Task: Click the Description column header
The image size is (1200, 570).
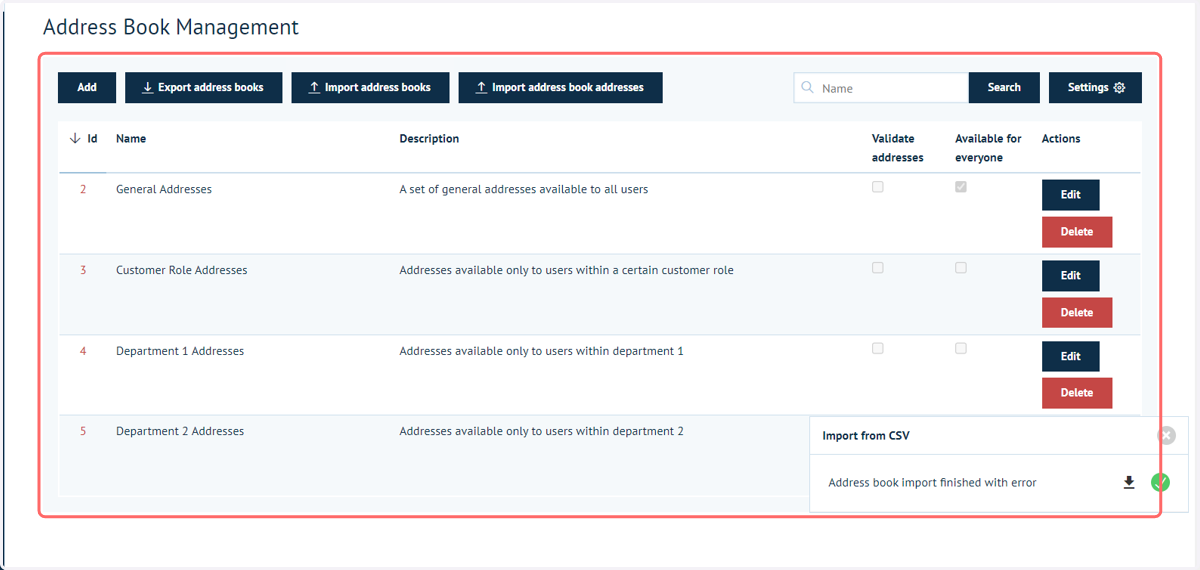Action: pyautogui.click(x=429, y=138)
